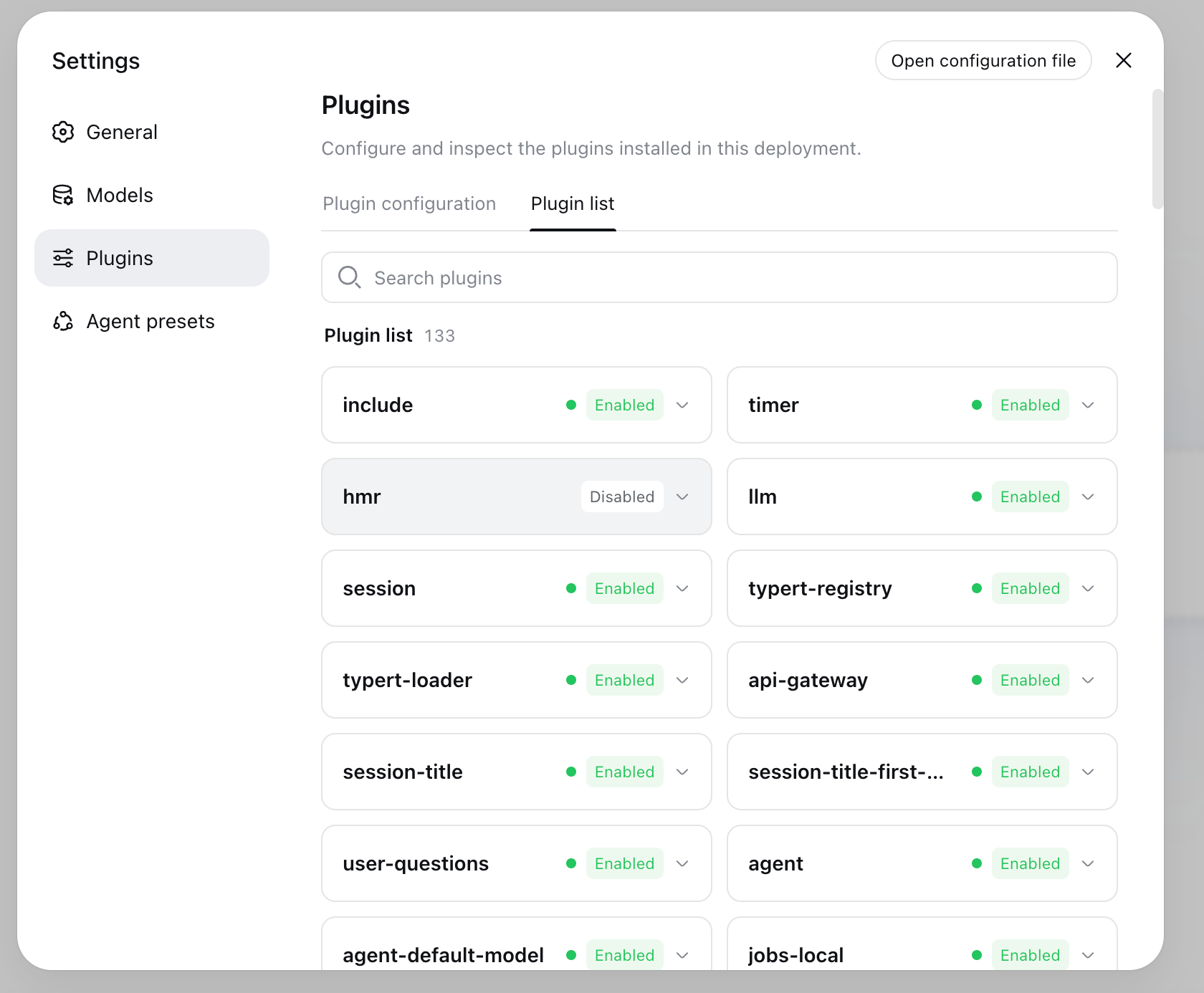
Task: Click the timer plugin name
Action: point(773,405)
